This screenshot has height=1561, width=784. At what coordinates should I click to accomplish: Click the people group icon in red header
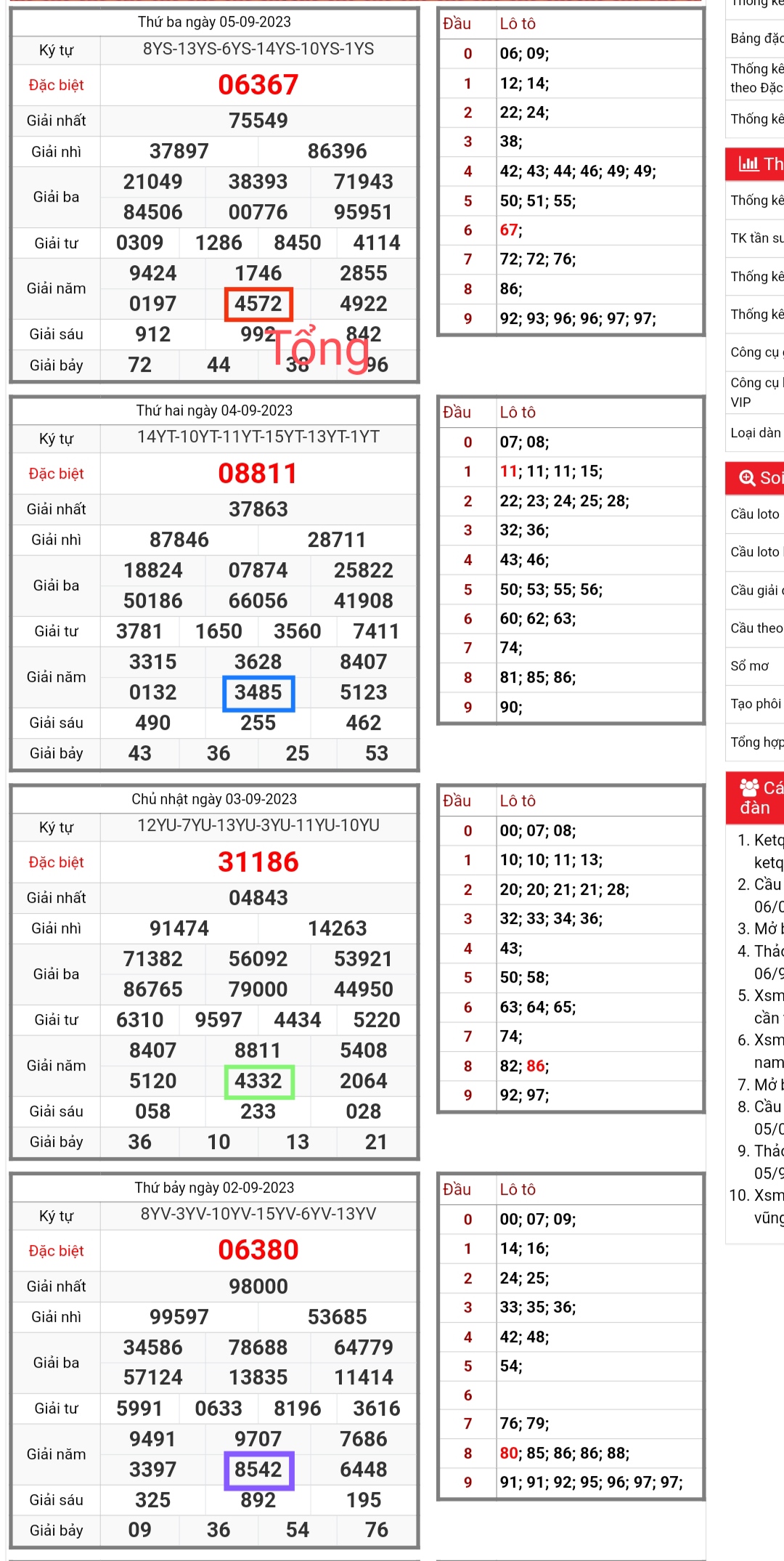coord(749,787)
